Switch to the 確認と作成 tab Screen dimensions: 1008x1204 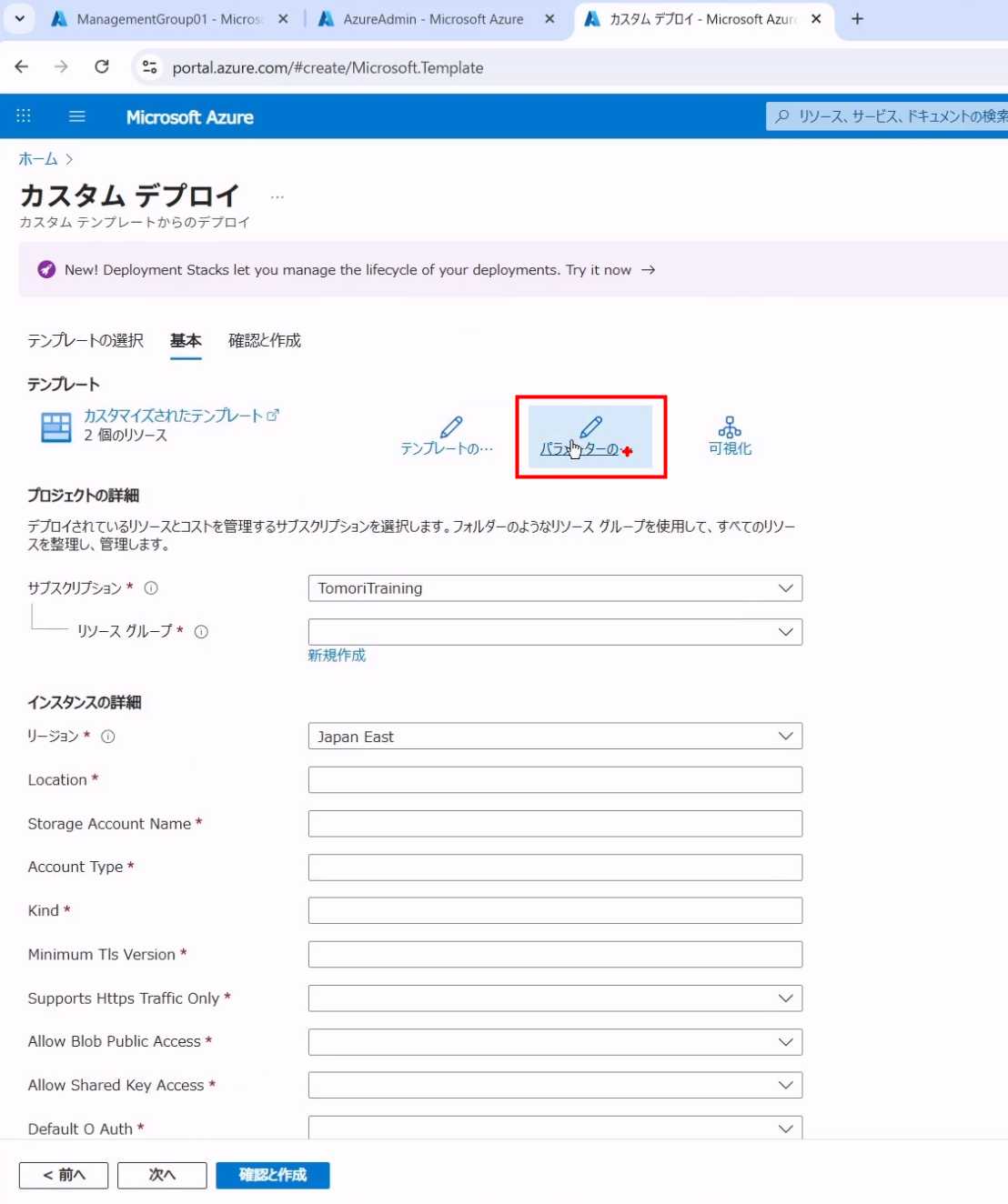coord(265,340)
